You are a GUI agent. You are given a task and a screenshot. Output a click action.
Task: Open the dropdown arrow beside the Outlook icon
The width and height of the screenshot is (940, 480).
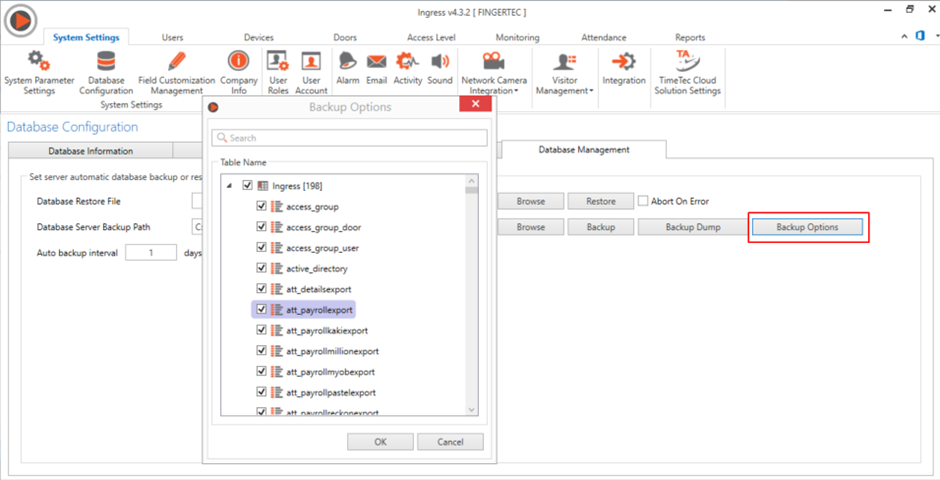pyautogui.click(x=937, y=37)
